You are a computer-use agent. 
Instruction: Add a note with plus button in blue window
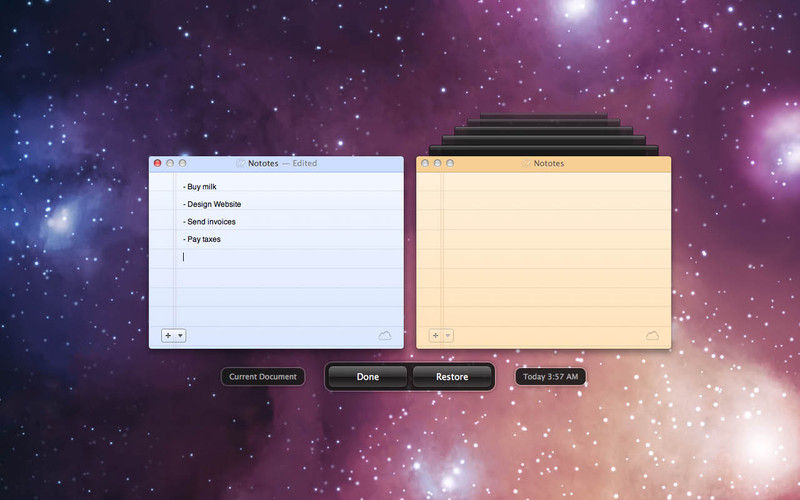pyautogui.click(x=168, y=336)
